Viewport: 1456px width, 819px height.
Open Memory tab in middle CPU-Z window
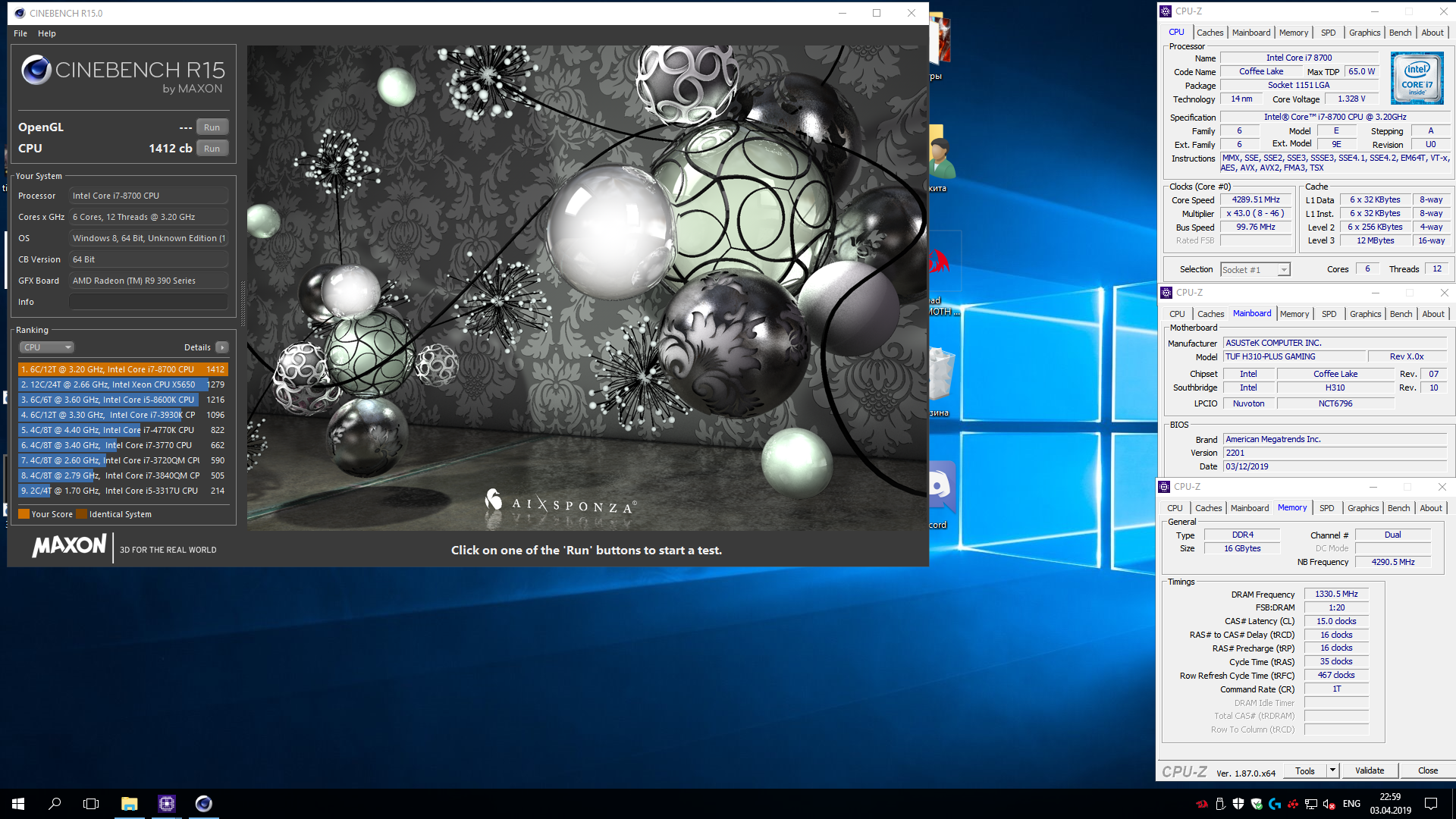(x=1294, y=314)
